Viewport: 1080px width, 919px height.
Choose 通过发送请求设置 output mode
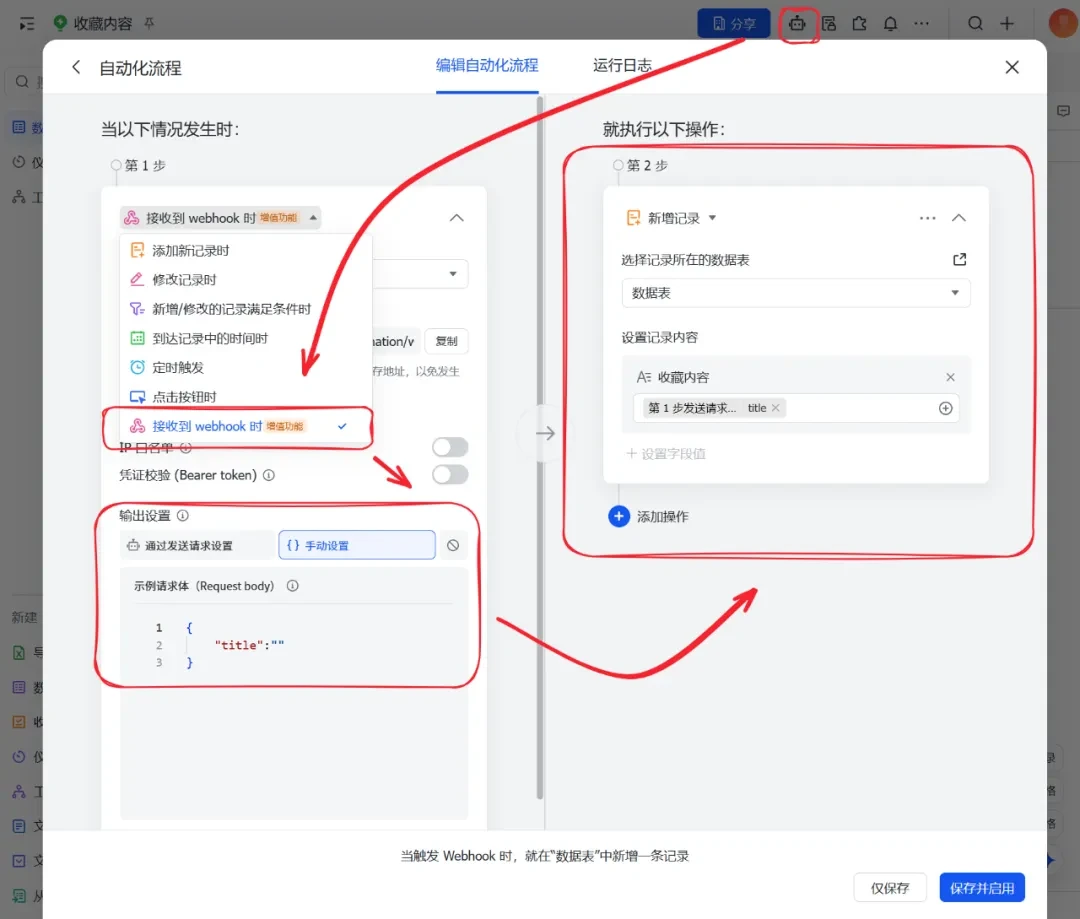pos(198,546)
